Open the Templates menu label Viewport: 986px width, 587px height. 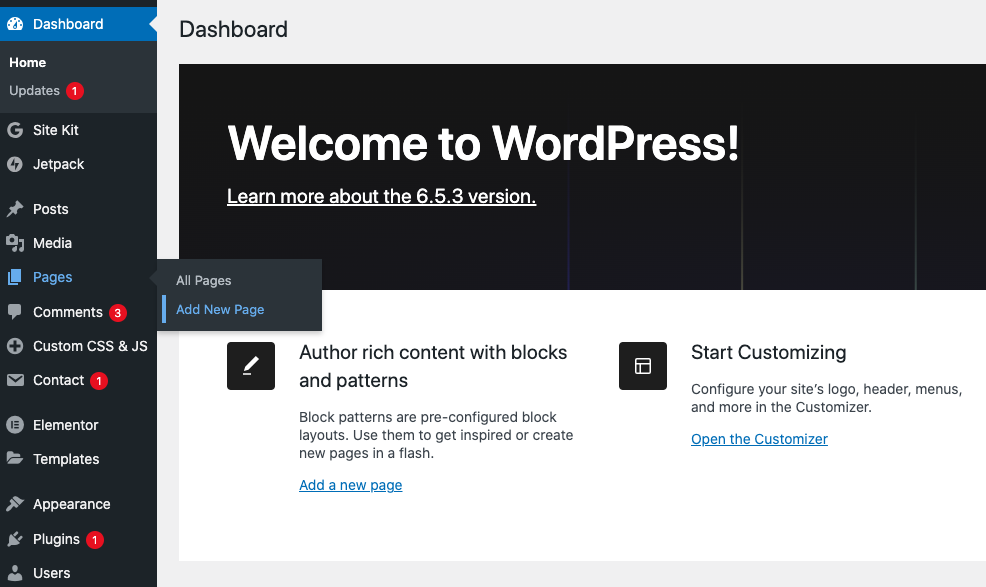[66, 459]
